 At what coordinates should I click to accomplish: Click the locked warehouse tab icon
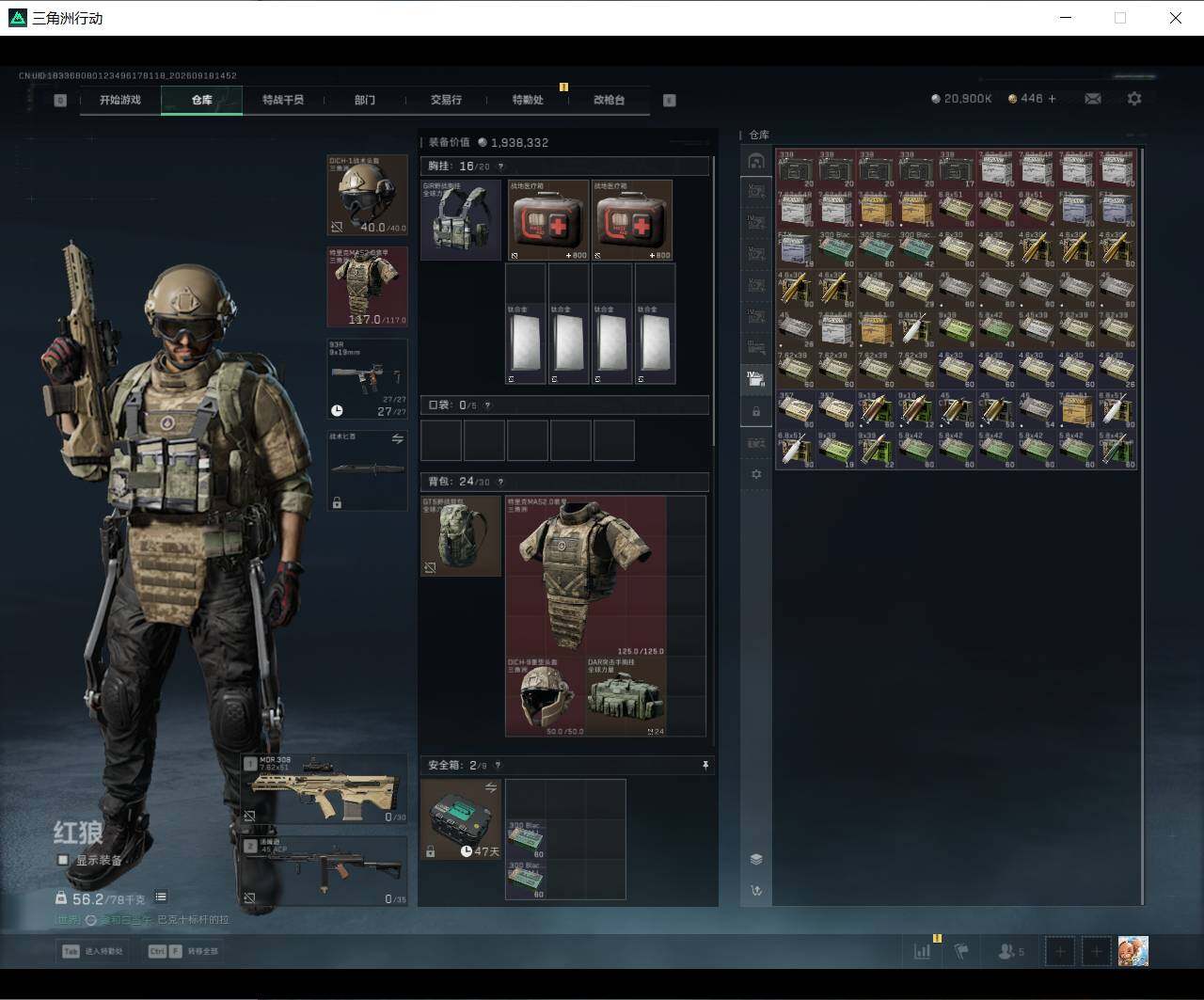tap(756, 411)
